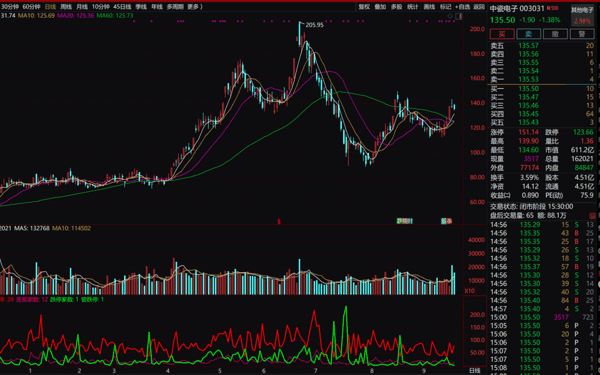Viewport: 600px width, 375px height.
Task: Select the 买五 135.43 order row
Action: click(542, 122)
